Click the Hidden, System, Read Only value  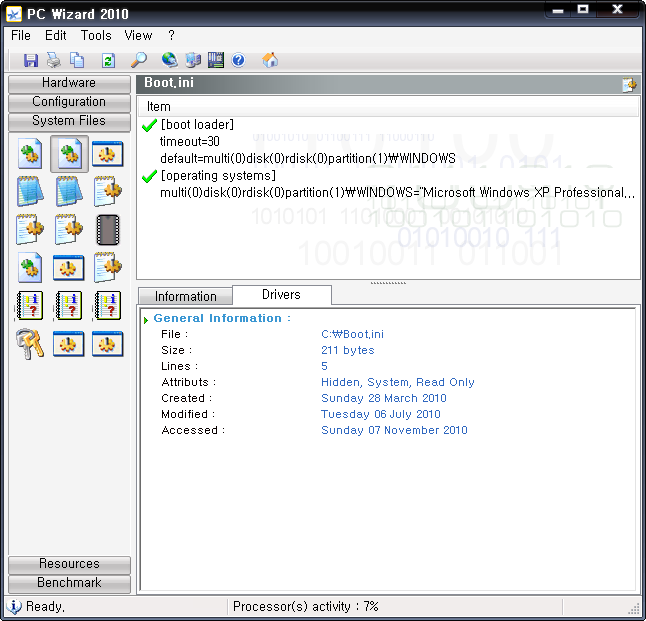coord(398,382)
